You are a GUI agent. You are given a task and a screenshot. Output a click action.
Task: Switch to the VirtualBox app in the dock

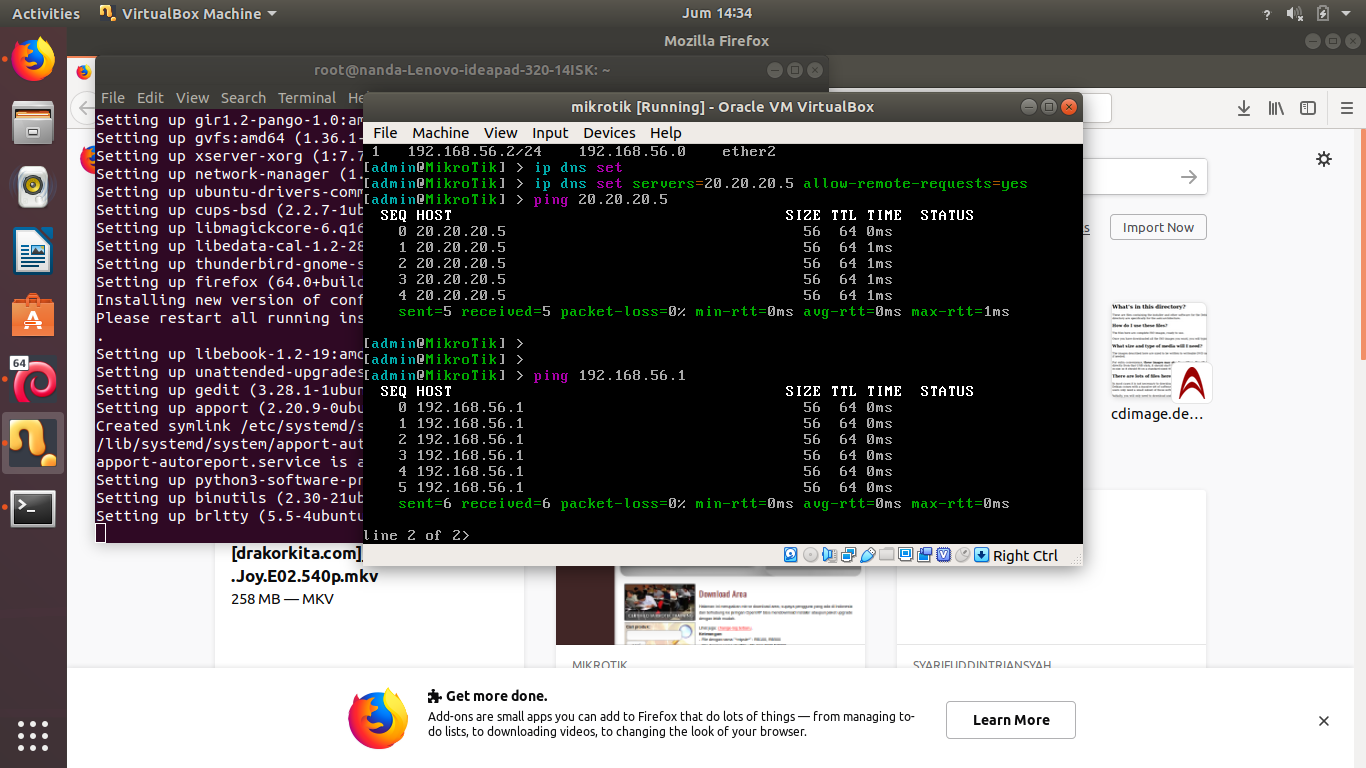point(33,443)
